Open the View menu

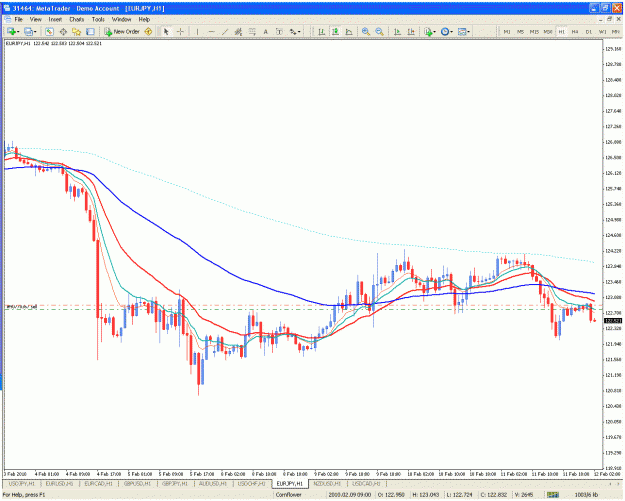click(x=35, y=19)
